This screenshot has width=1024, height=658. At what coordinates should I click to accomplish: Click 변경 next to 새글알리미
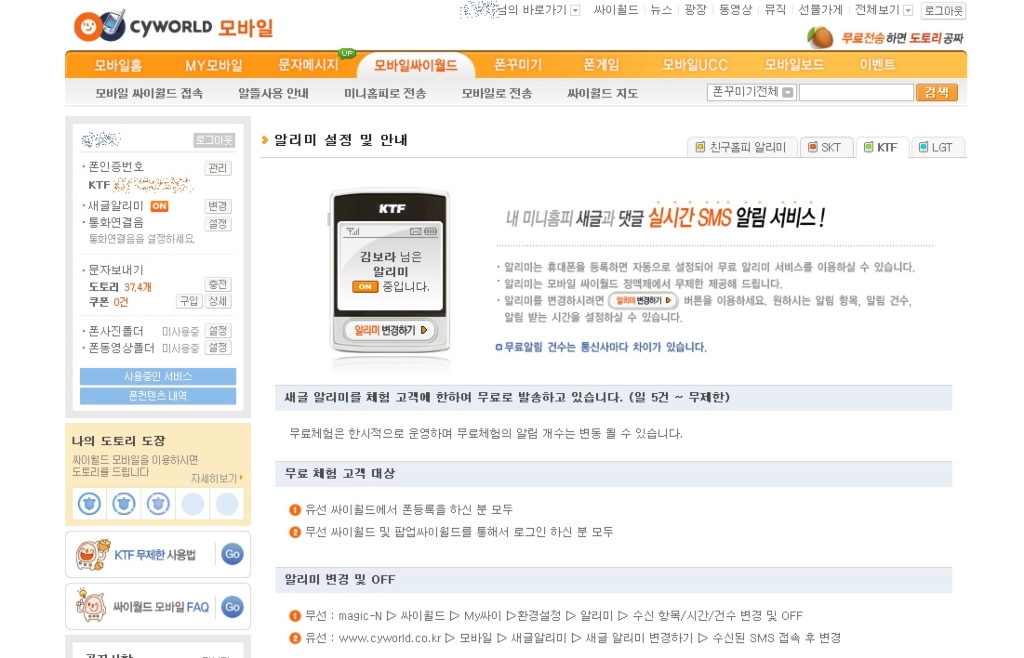217,206
